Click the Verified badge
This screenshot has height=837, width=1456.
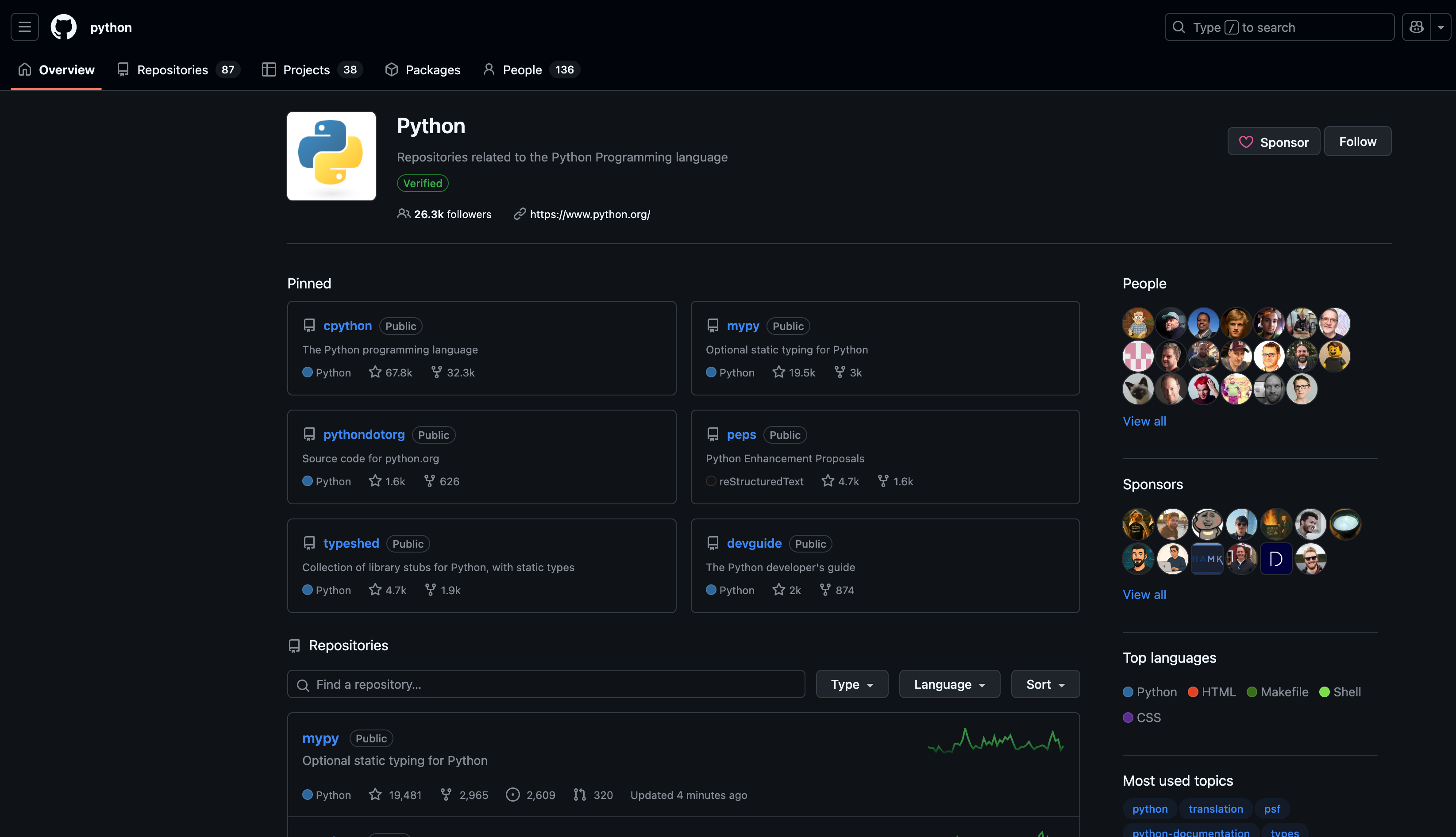423,183
